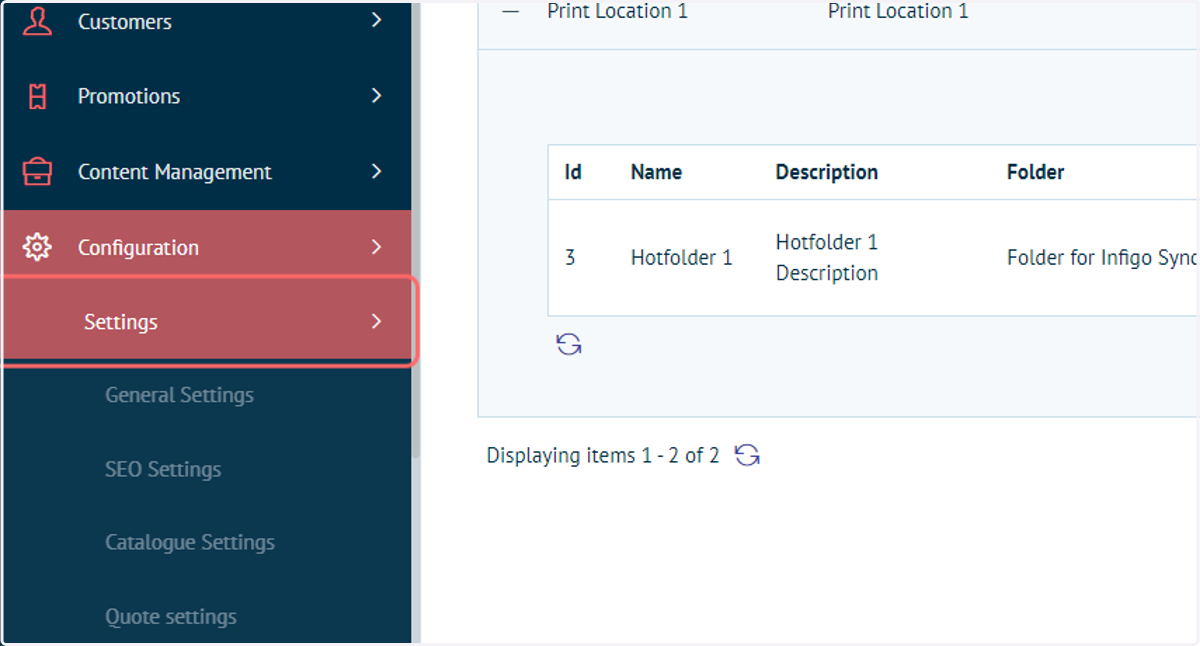Click the Settings submenu chevron
This screenshot has width=1200, height=646.
[376, 321]
